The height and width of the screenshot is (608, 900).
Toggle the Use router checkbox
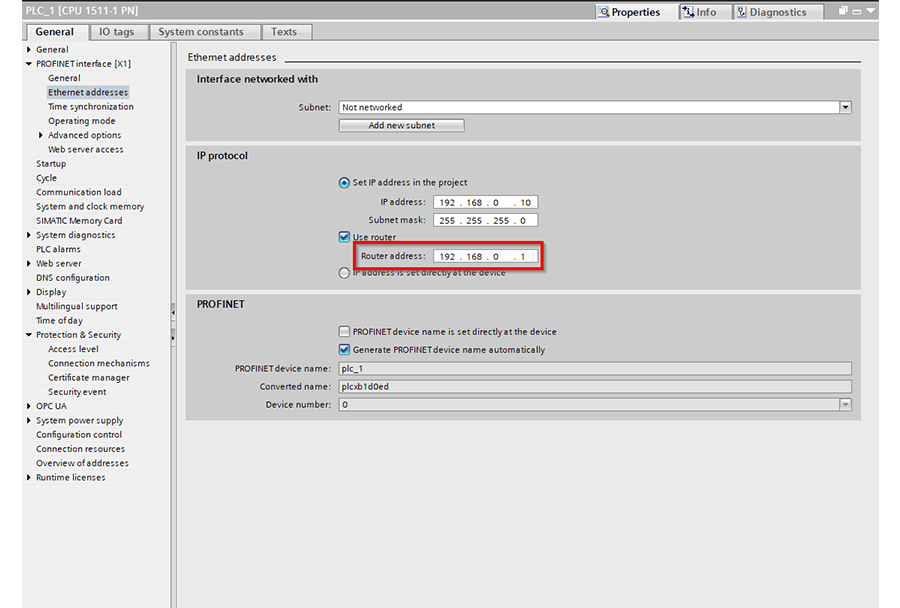click(344, 237)
